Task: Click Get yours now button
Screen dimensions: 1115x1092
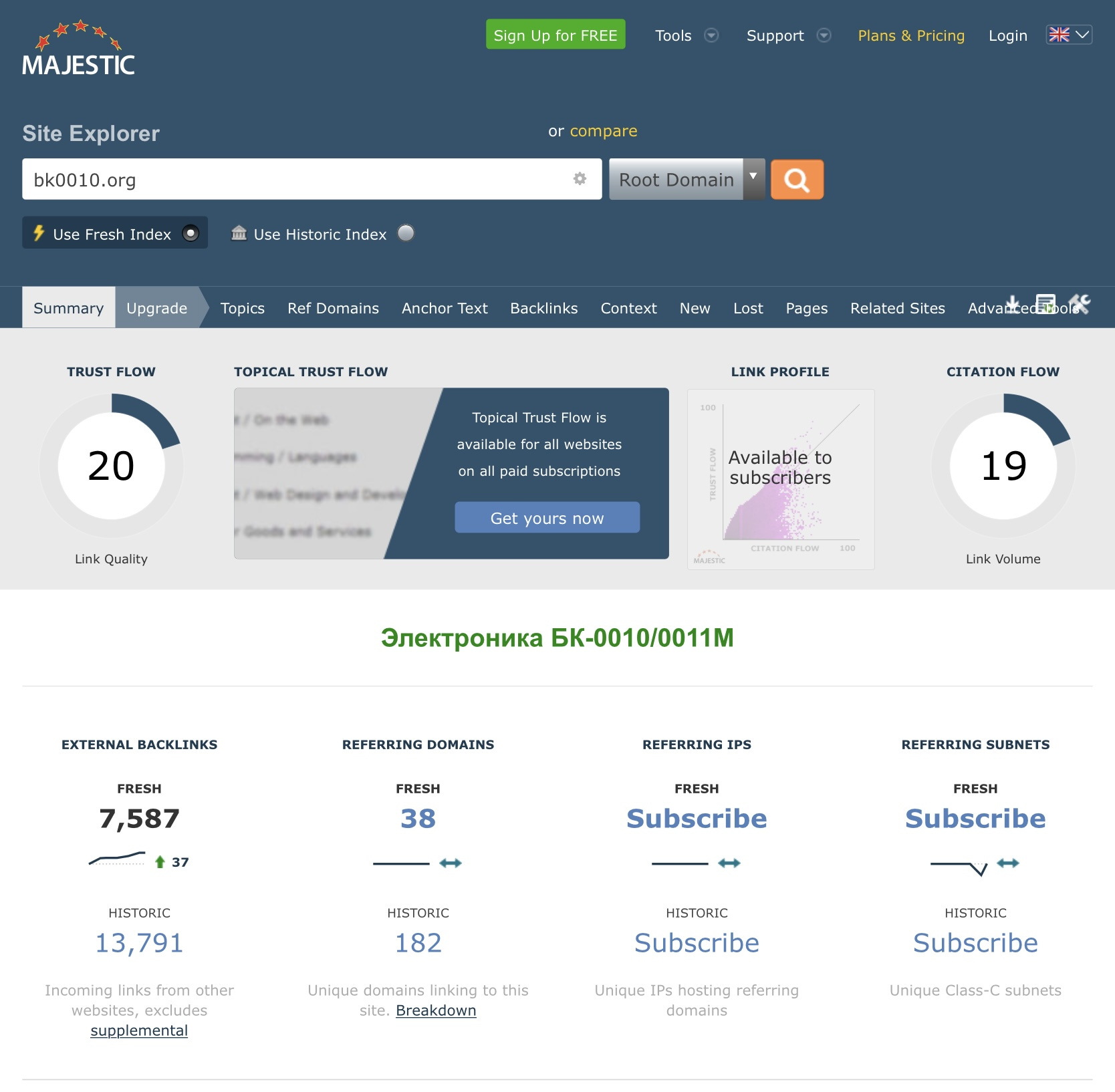Action: point(547,517)
